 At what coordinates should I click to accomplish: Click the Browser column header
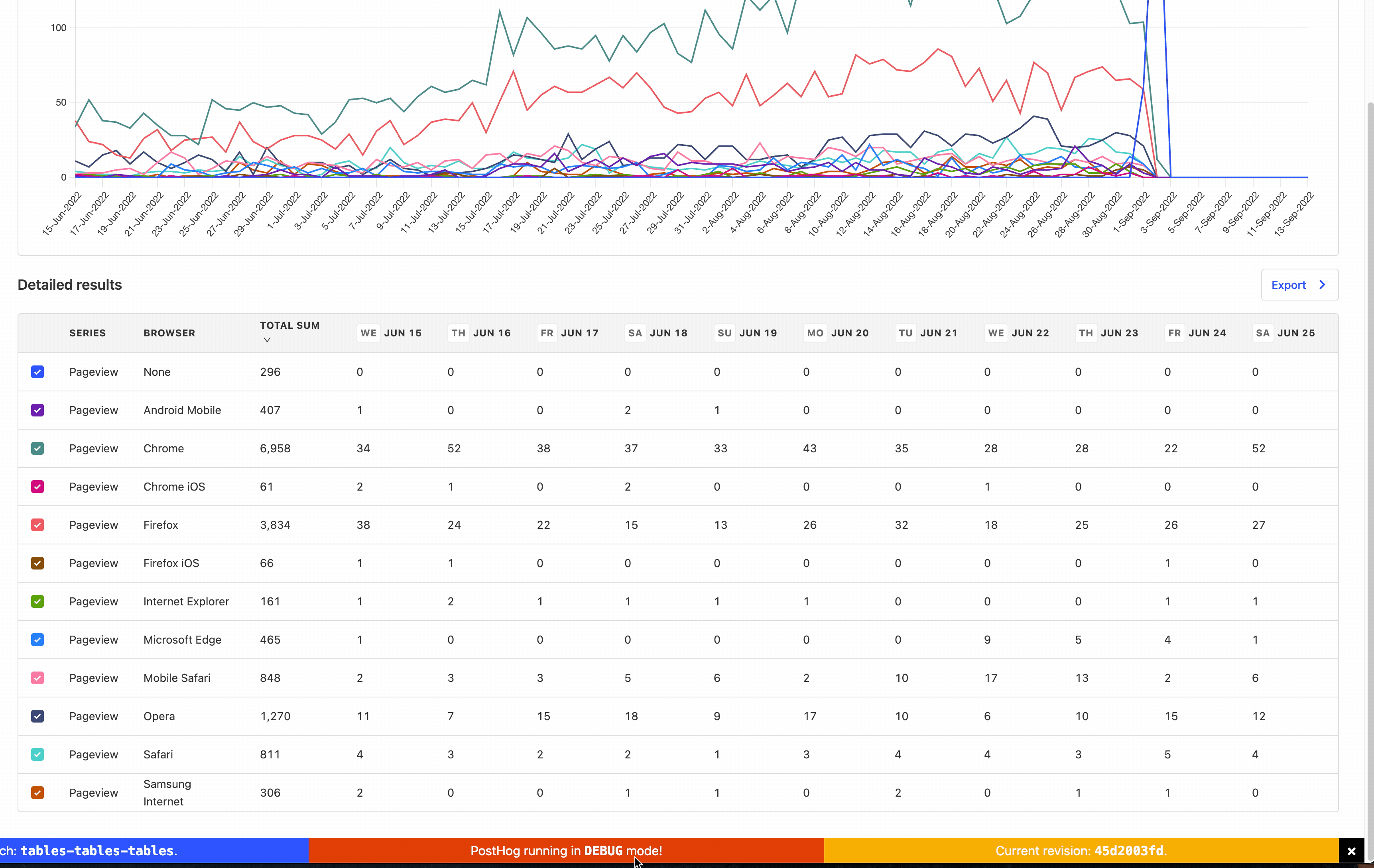[x=169, y=333]
